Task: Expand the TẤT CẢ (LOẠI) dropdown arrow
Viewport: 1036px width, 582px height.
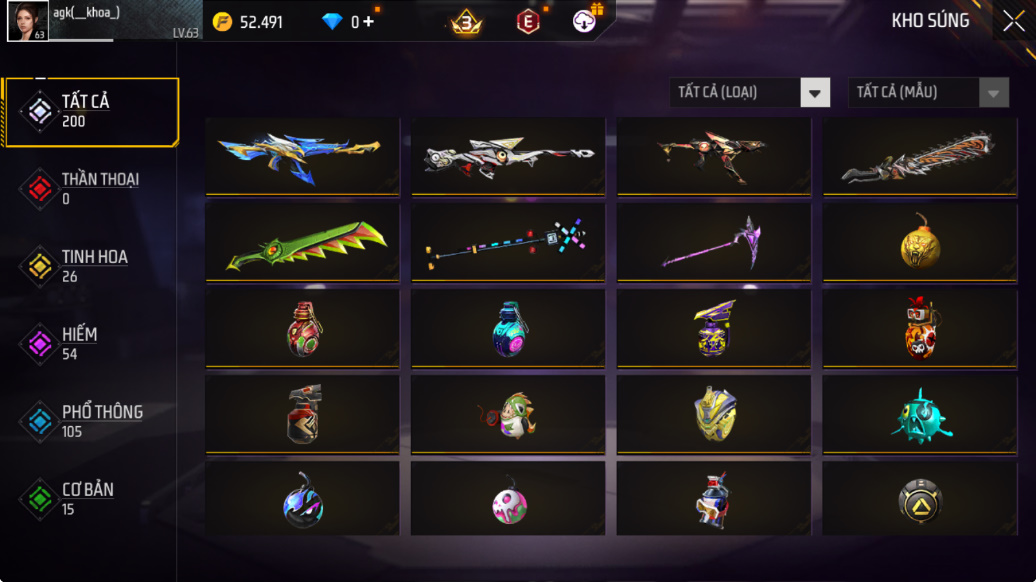Action: click(x=815, y=92)
